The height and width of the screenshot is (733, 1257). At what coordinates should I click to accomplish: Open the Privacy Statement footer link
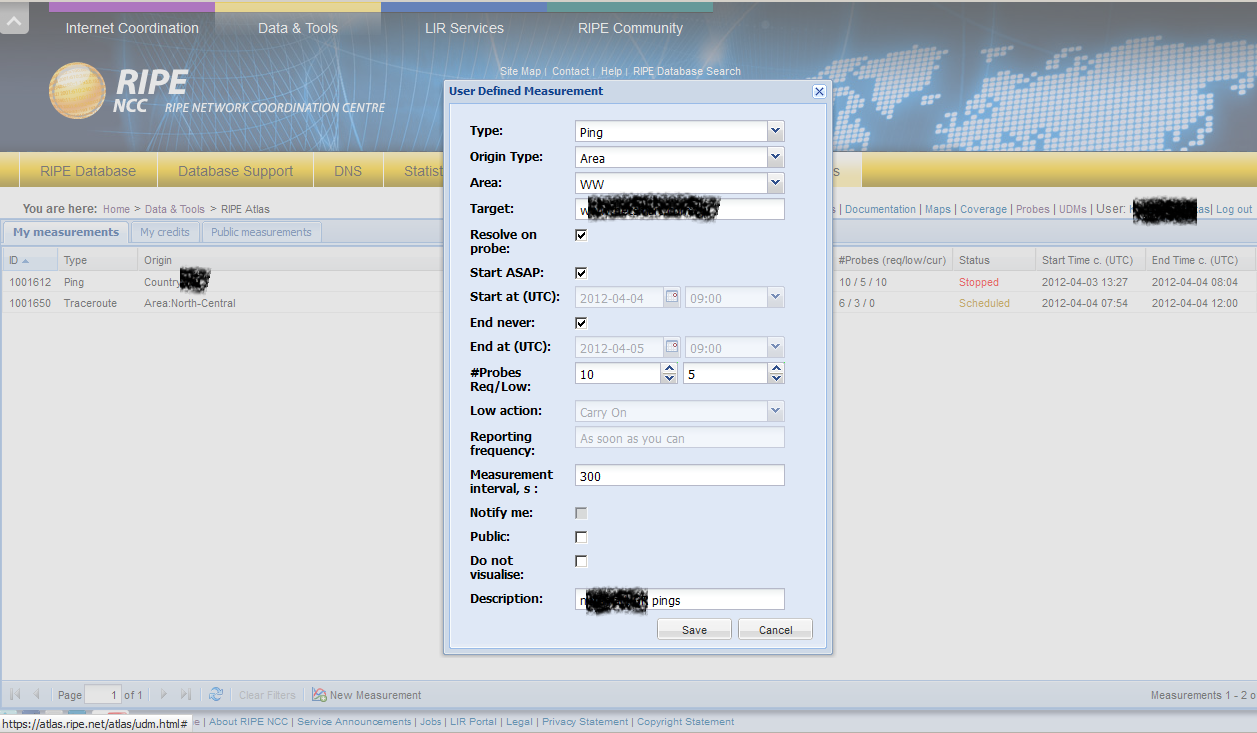(585, 722)
